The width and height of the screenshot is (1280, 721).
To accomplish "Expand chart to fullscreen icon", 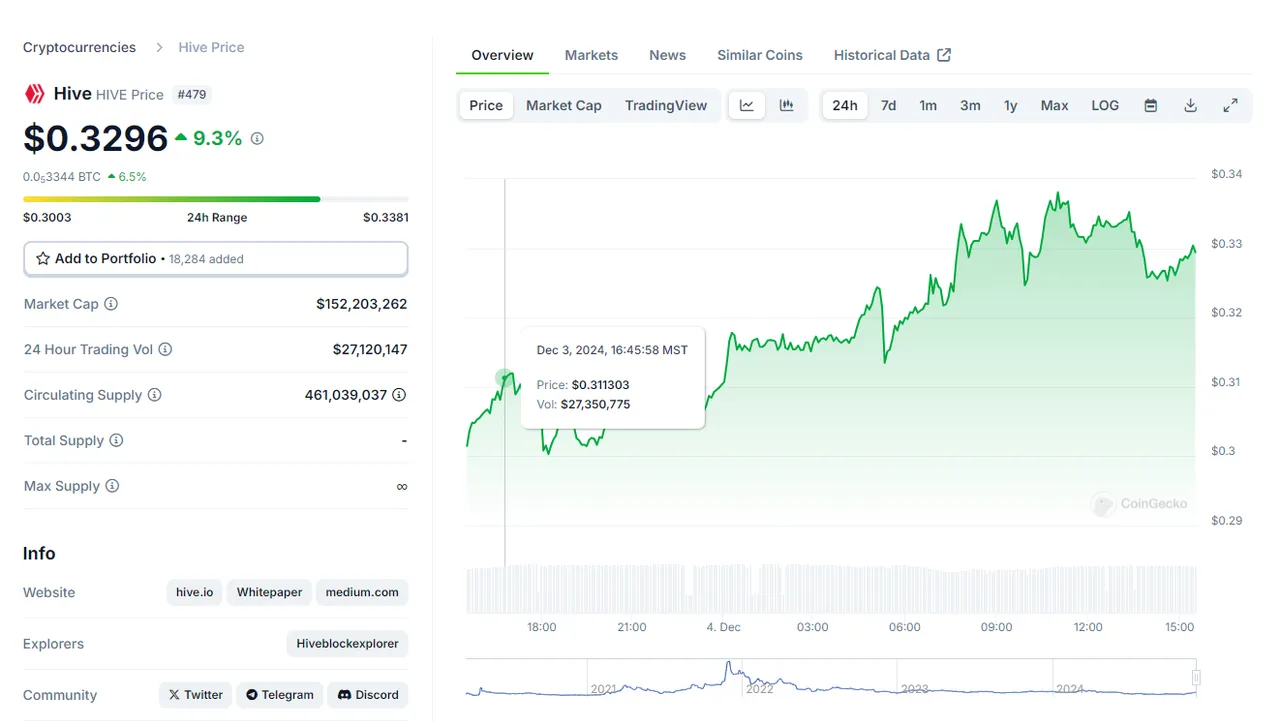I will coord(1231,105).
